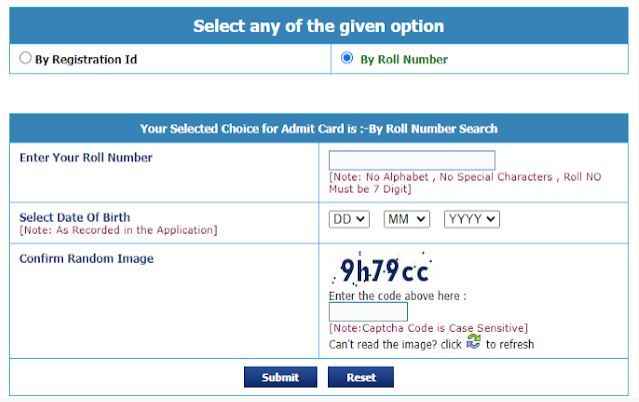The width and height of the screenshot is (639, 402).
Task: Click the "Select Date Of Birth" label
Action: pos(75,216)
